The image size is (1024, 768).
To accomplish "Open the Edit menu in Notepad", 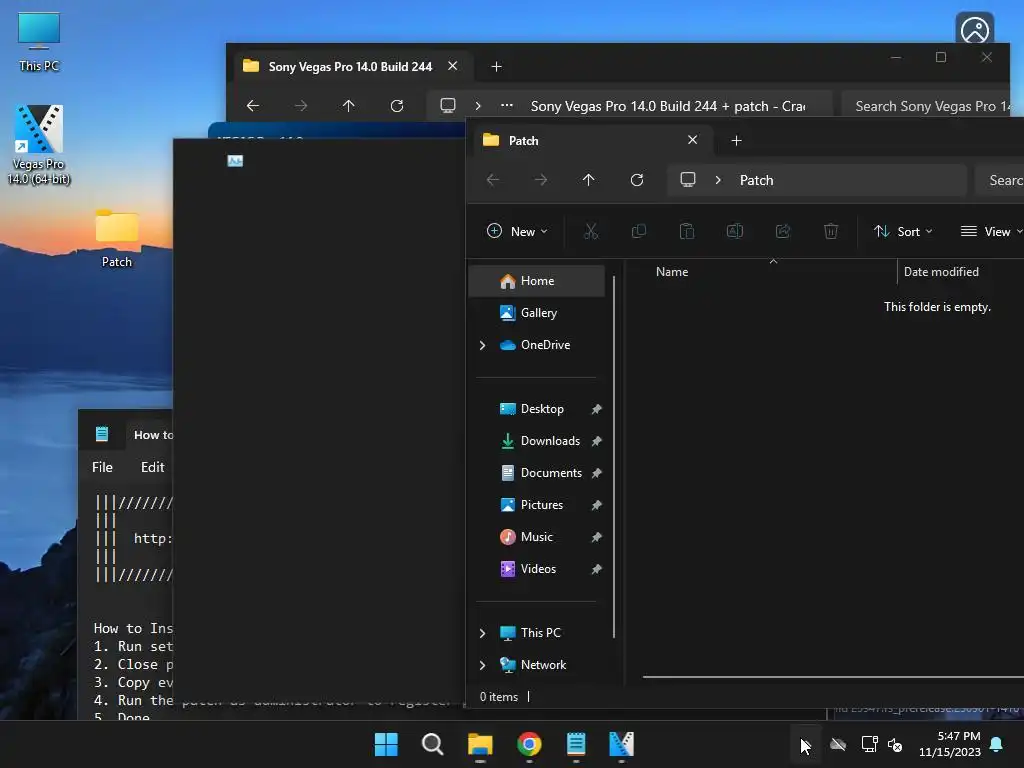I will [152, 467].
